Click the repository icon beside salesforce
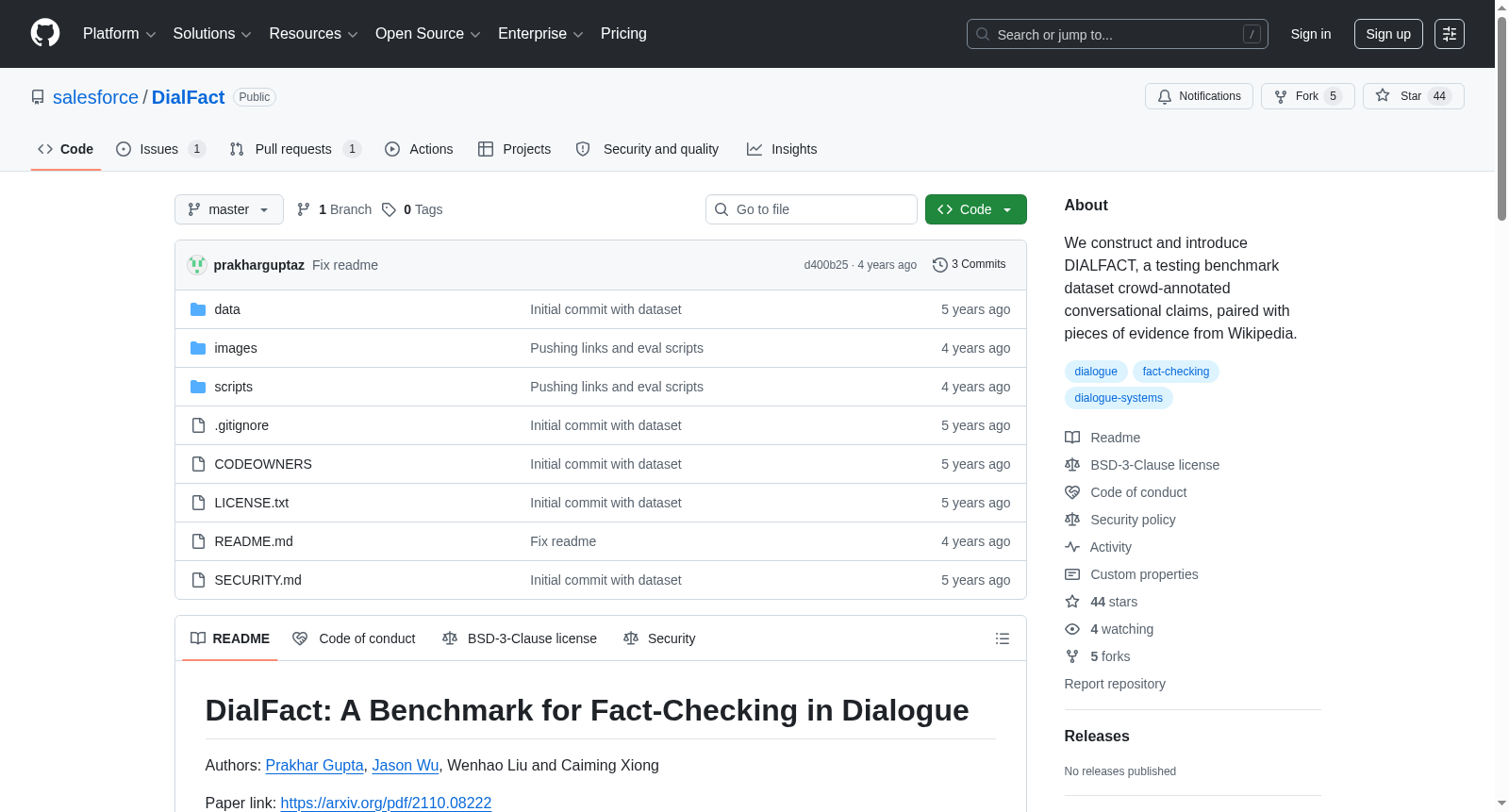This screenshot has width=1509, height=812. [38, 97]
